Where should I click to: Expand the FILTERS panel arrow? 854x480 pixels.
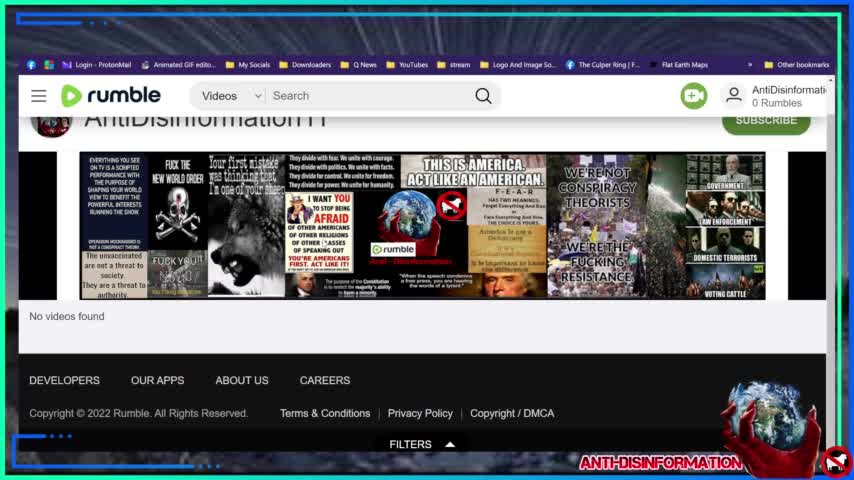(450, 445)
